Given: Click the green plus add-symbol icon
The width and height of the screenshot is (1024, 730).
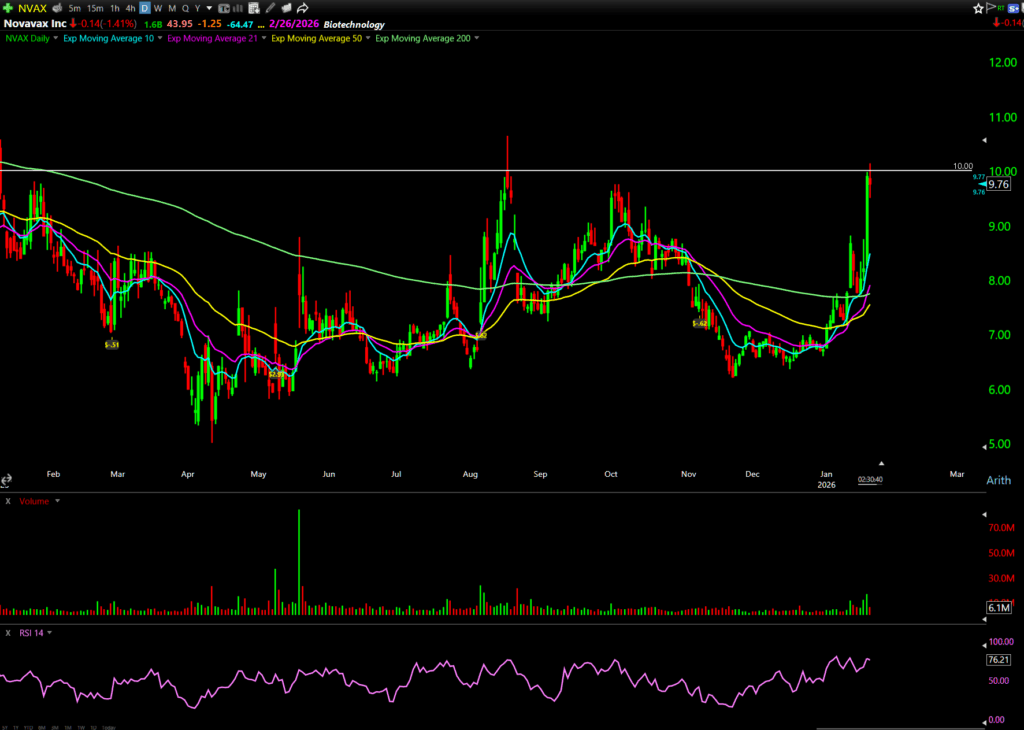Looking at the screenshot, I should pos(8,8).
